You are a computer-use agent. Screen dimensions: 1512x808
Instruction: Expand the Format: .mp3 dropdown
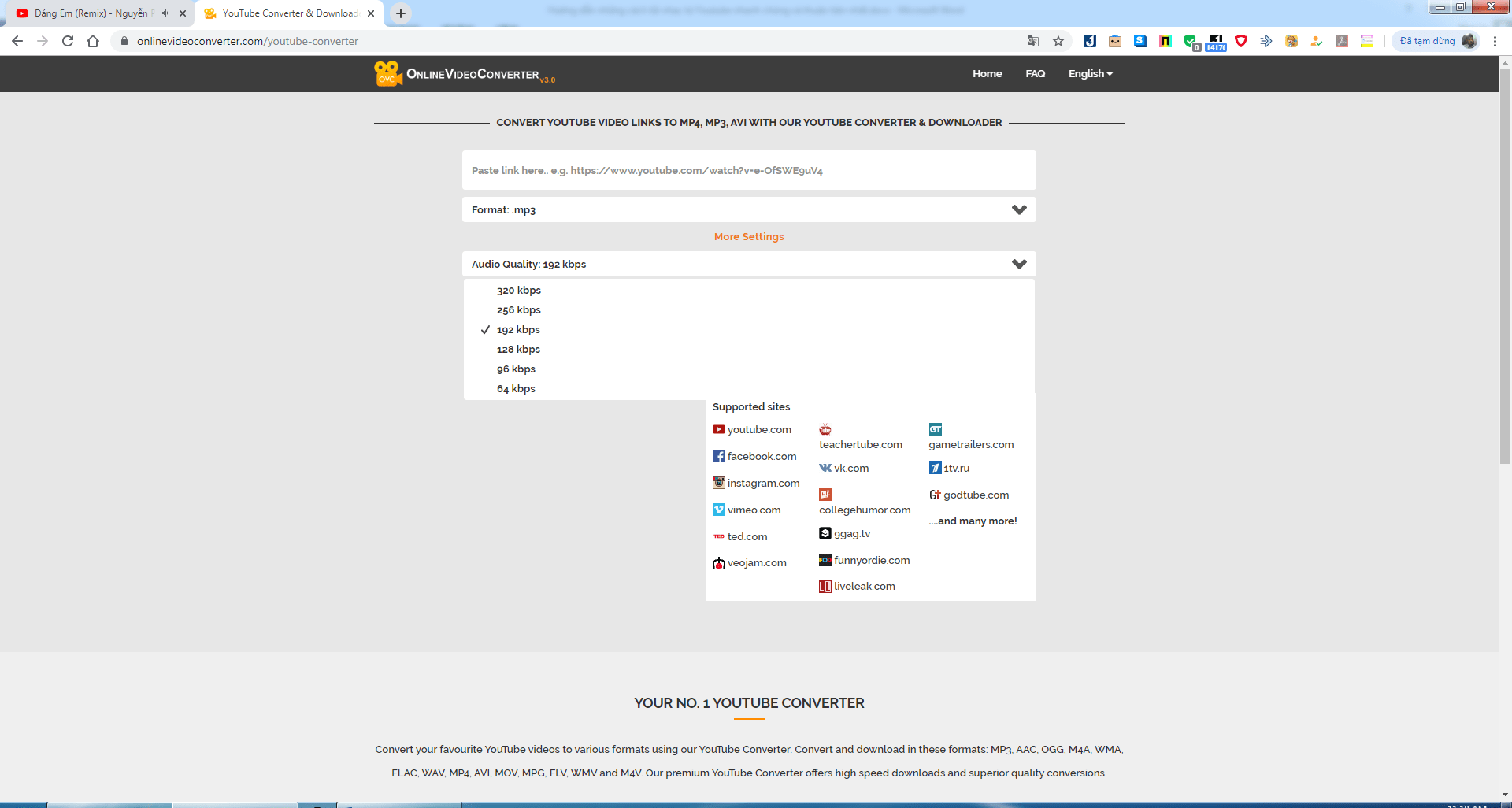(749, 209)
